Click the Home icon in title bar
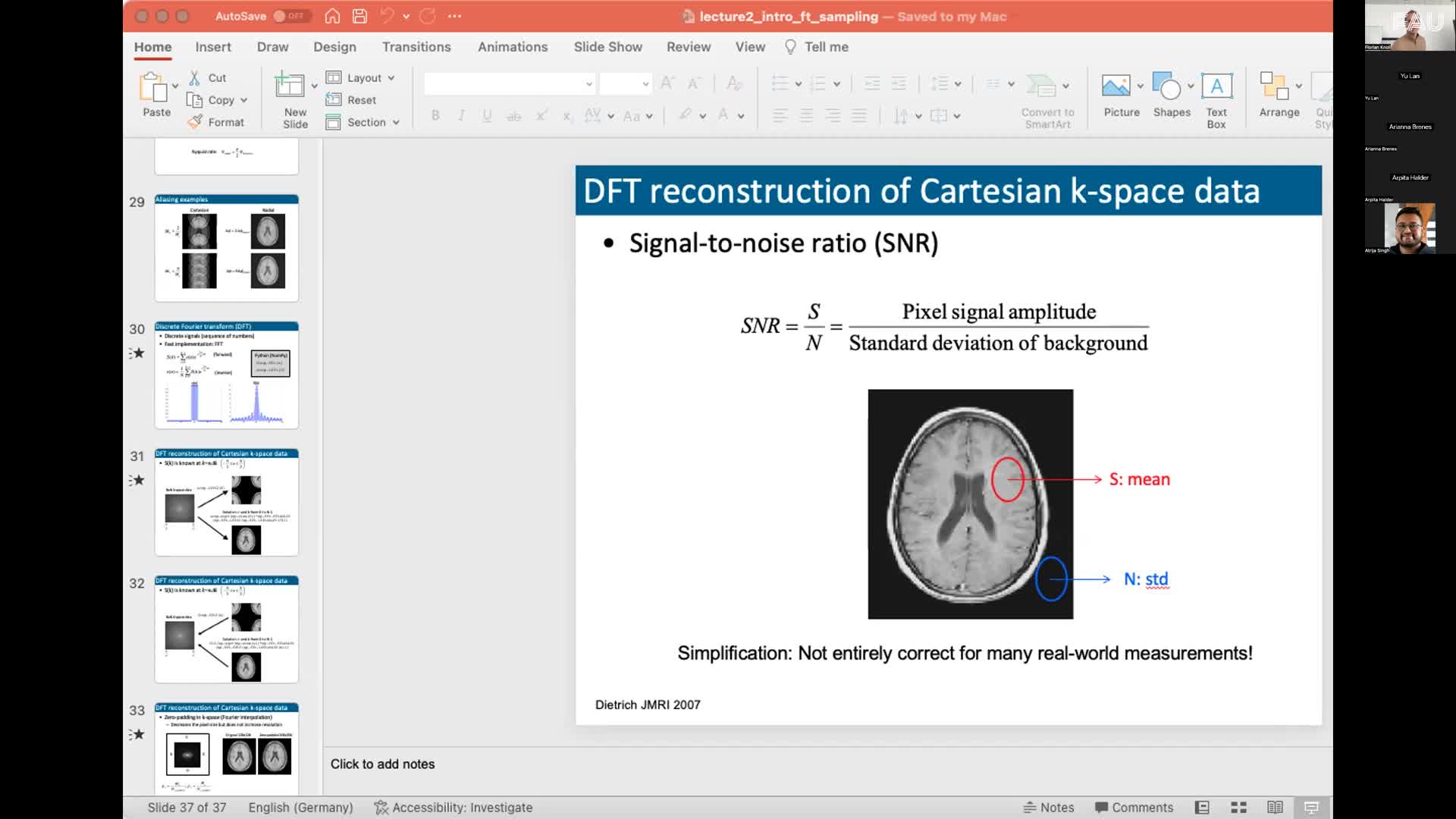This screenshot has width=1456, height=819. tap(332, 16)
